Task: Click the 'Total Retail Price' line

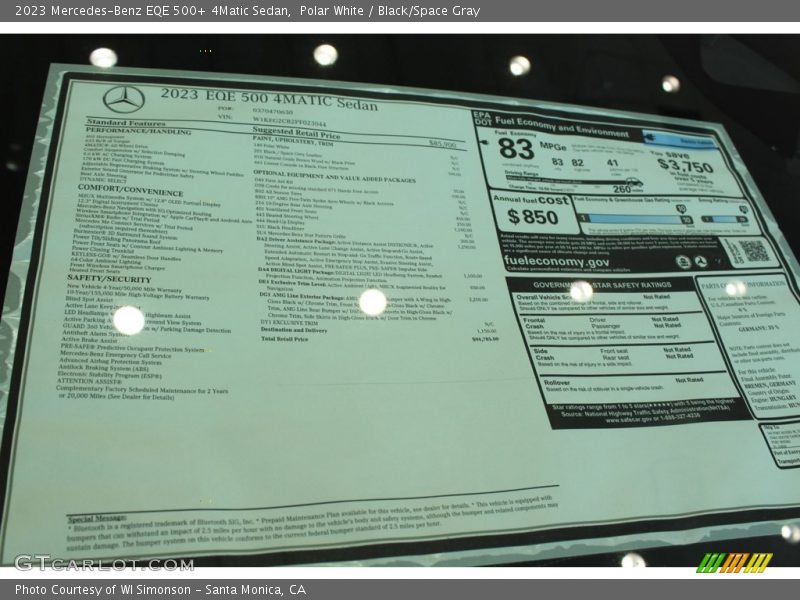Action: pyautogui.click(x=284, y=339)
